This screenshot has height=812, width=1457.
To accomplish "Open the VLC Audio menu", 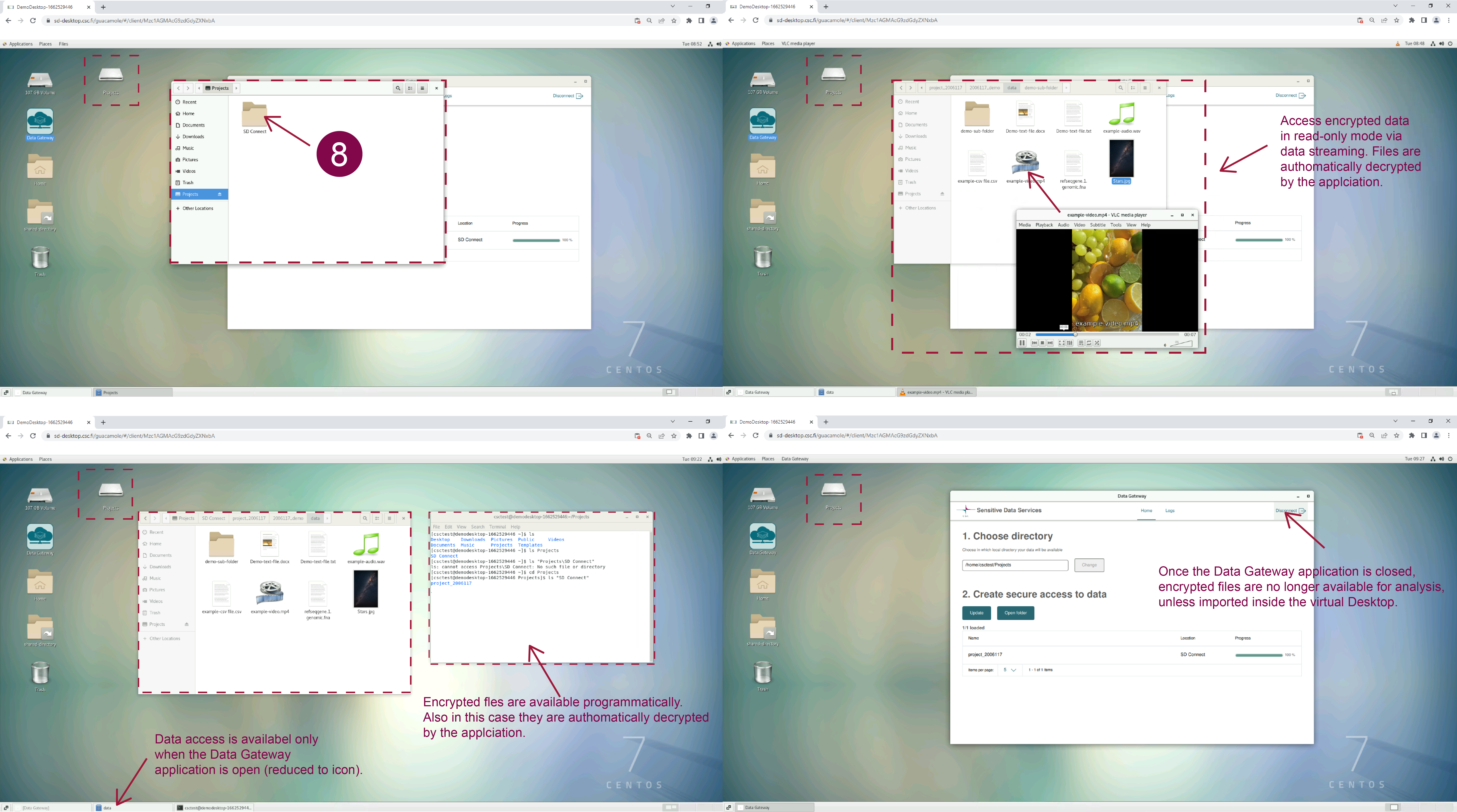I will pos(1063,225).
